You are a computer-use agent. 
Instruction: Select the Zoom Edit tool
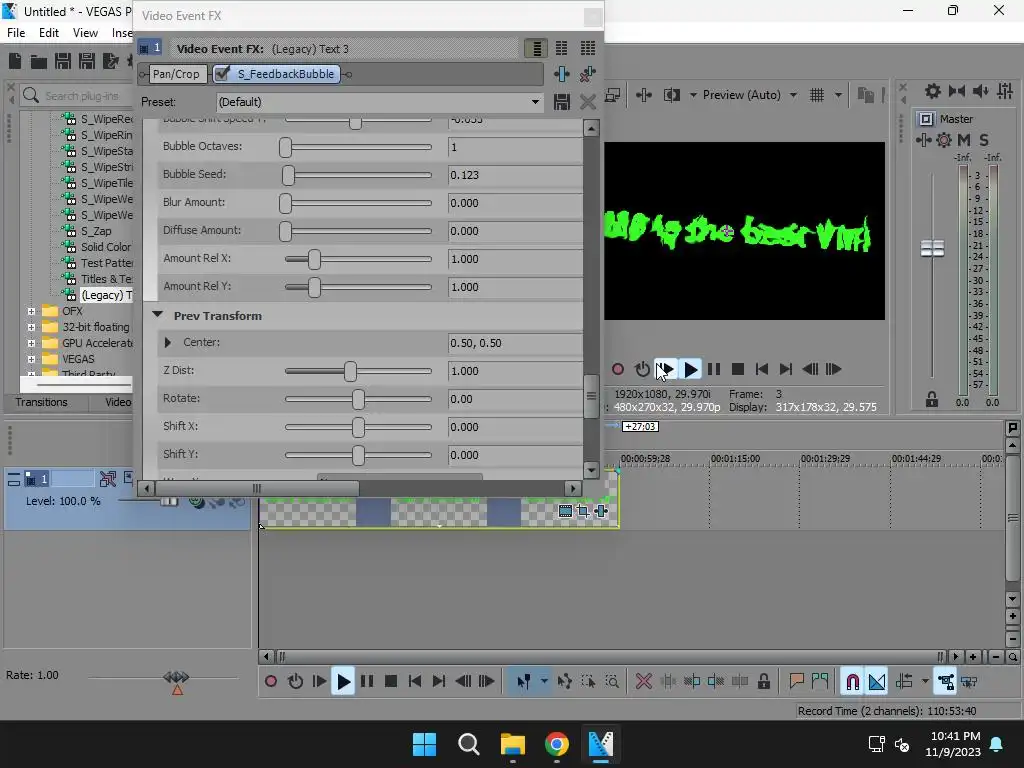pyautogui.click(x=612, y=682)
